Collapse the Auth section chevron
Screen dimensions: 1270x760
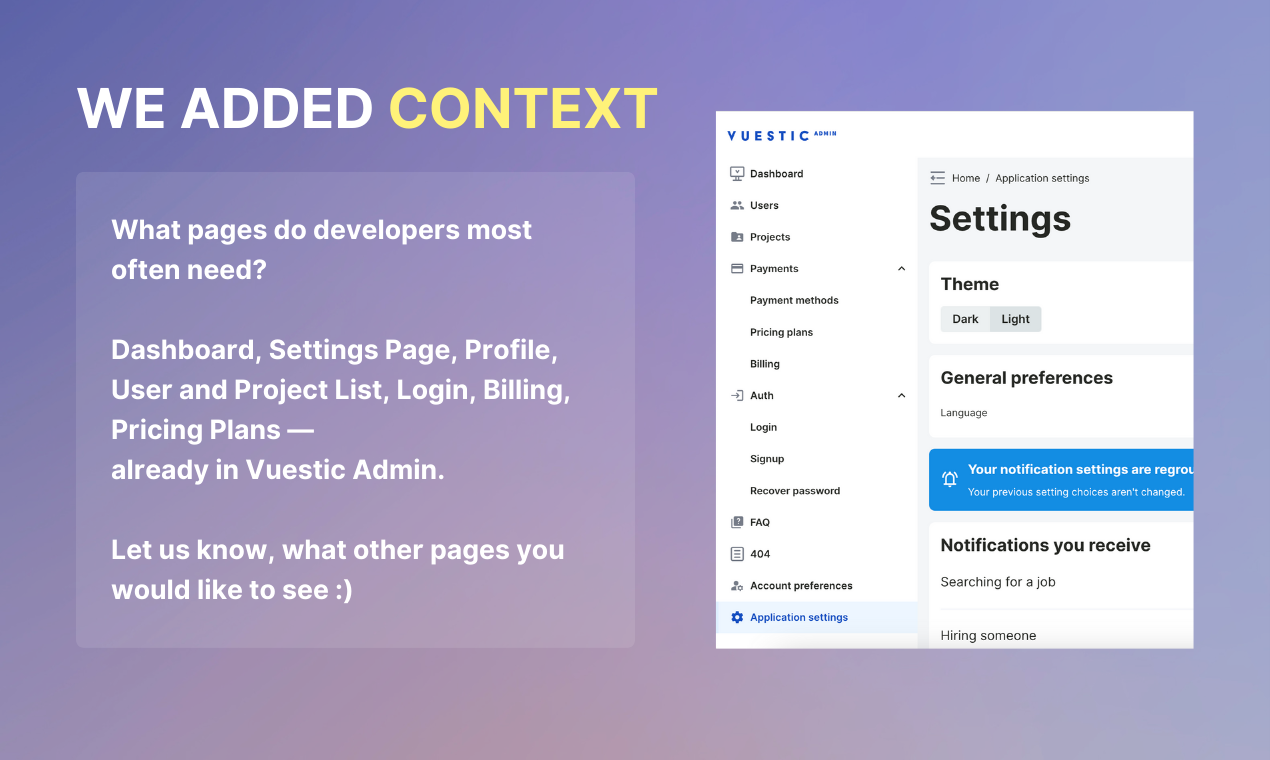pyautogui.click(x=901, y=396)
